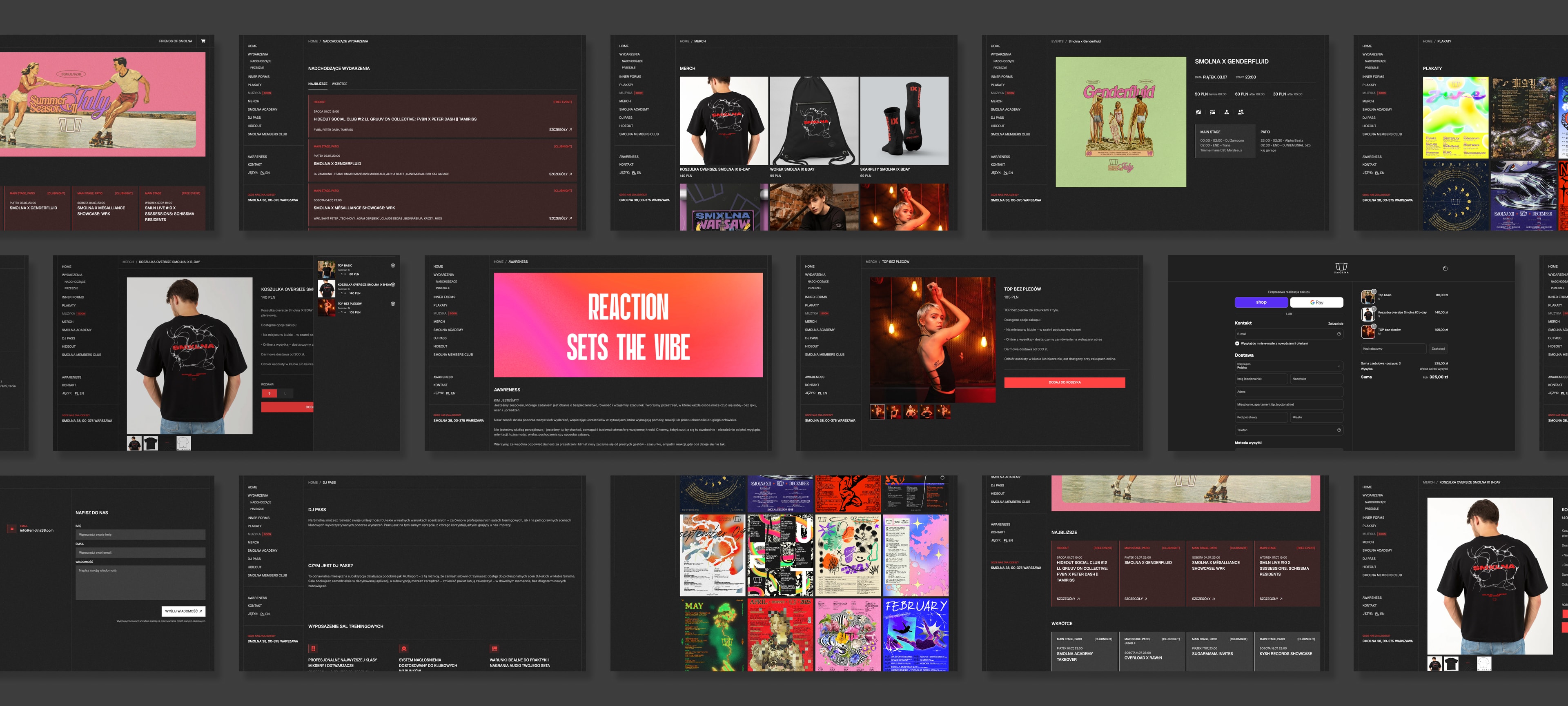Open the Kraj/region Polska dropdown
This screenshot has height=706, width=1568.
pos(1289,366)
